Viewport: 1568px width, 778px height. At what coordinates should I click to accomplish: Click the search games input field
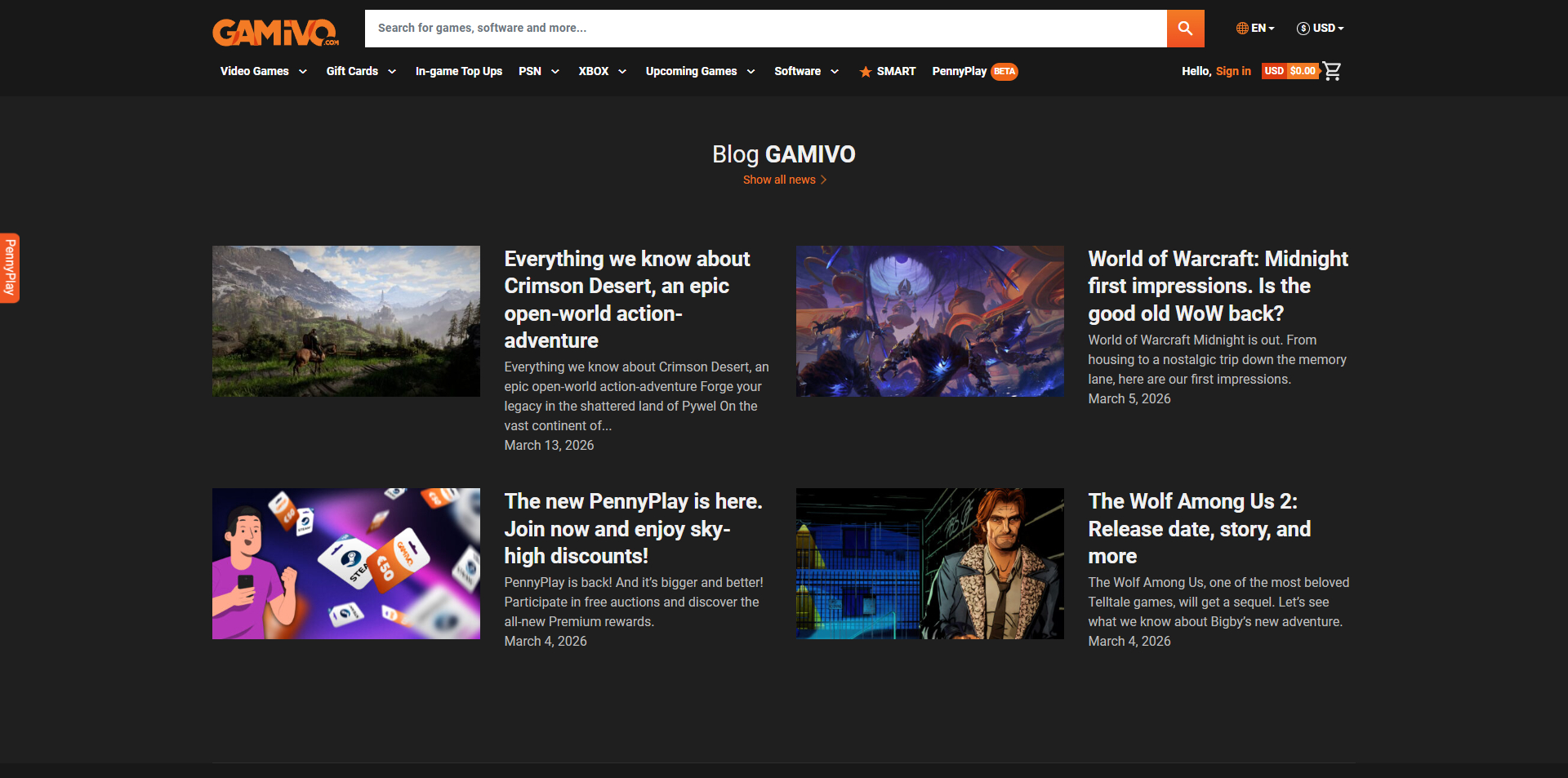coord(766,29)
